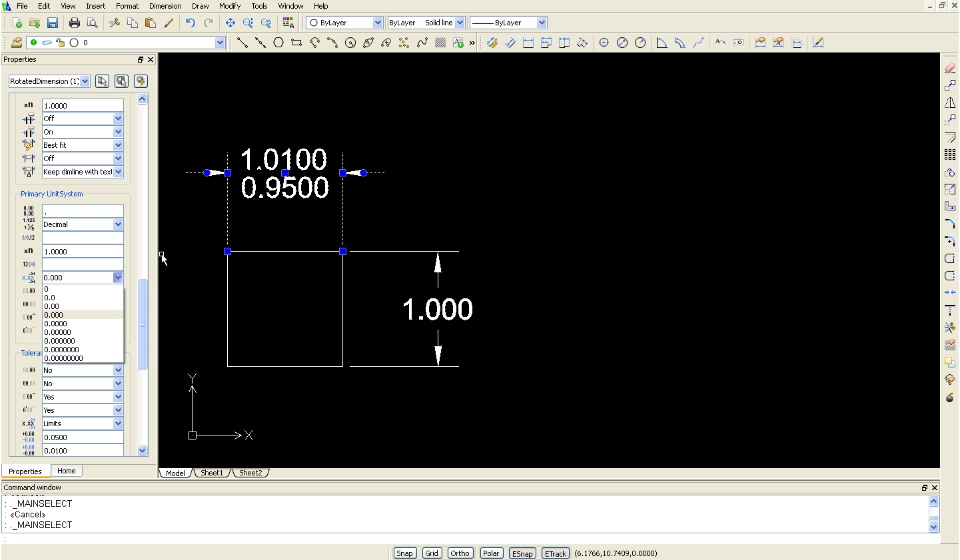Cut selection with the scissors icon
The height and width of the screenshot is (560, 960).
tap(114, 23)
